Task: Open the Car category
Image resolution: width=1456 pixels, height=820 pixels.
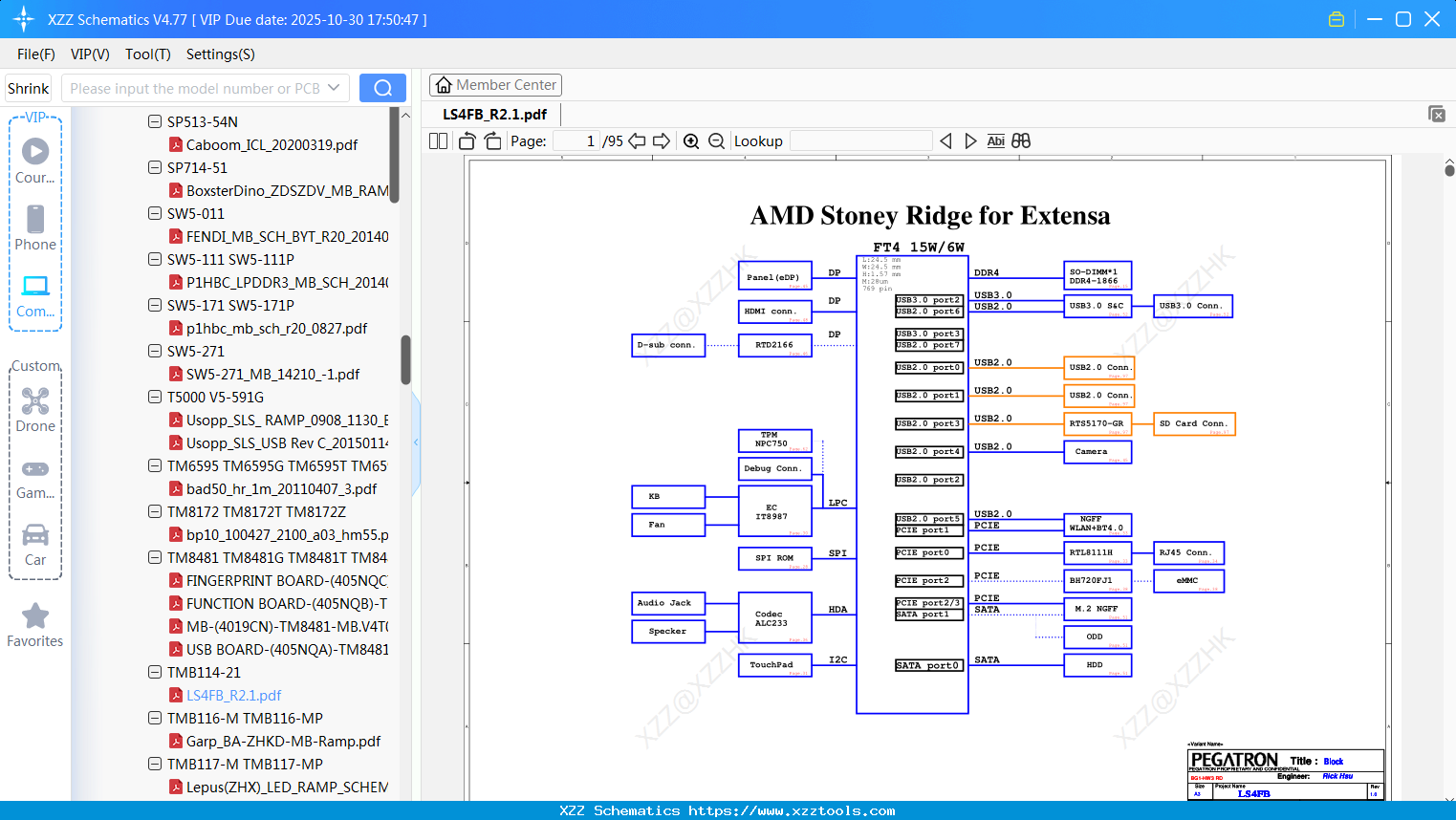Action: tap(35, 534)
